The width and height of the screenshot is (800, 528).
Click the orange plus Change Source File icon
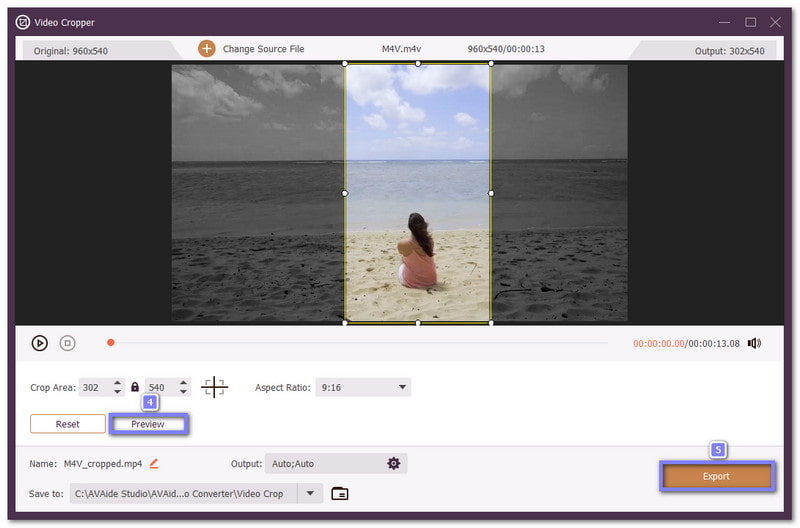click(x=207, y=49)
